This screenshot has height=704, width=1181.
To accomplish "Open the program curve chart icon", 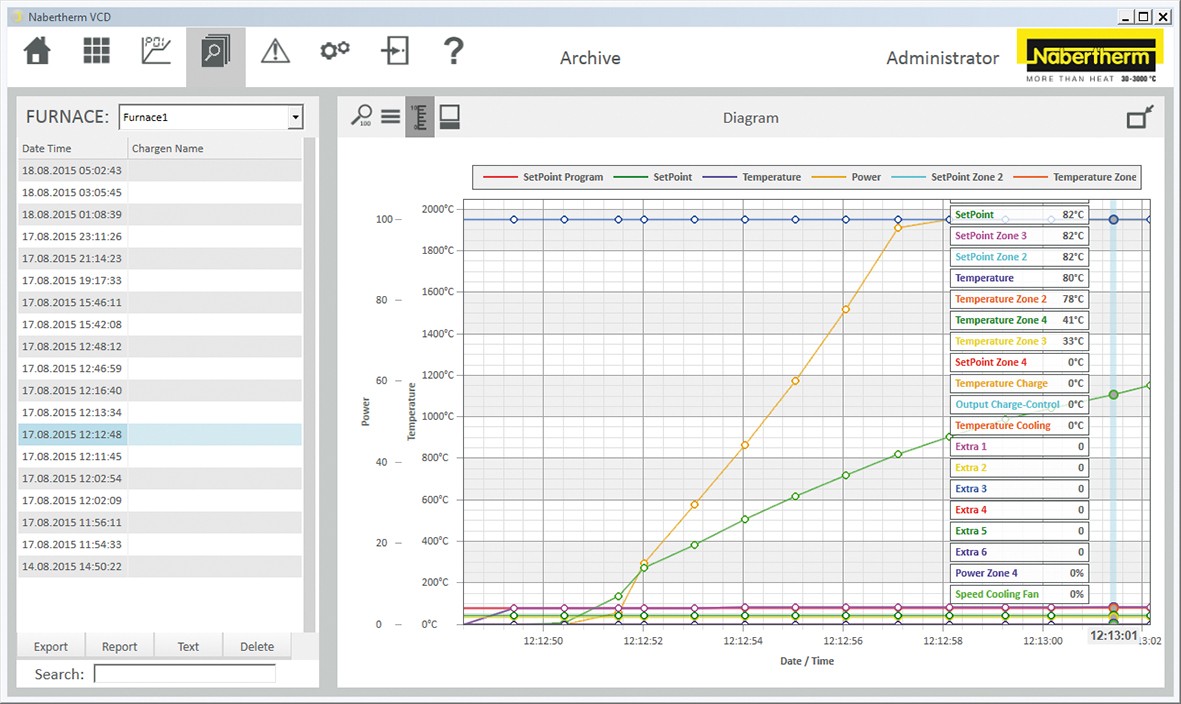I will (156, 51).
